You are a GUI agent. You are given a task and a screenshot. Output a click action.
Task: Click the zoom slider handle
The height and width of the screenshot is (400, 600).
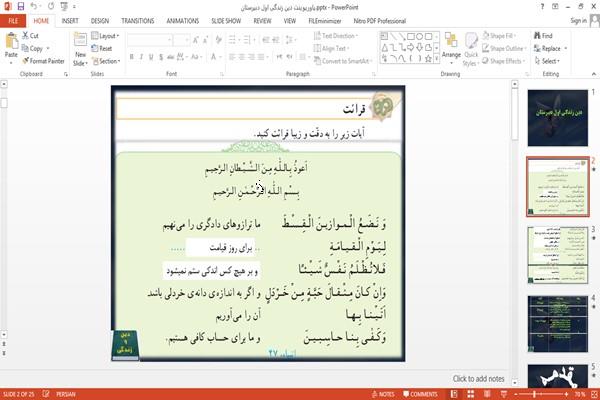[x=534, y=394]
